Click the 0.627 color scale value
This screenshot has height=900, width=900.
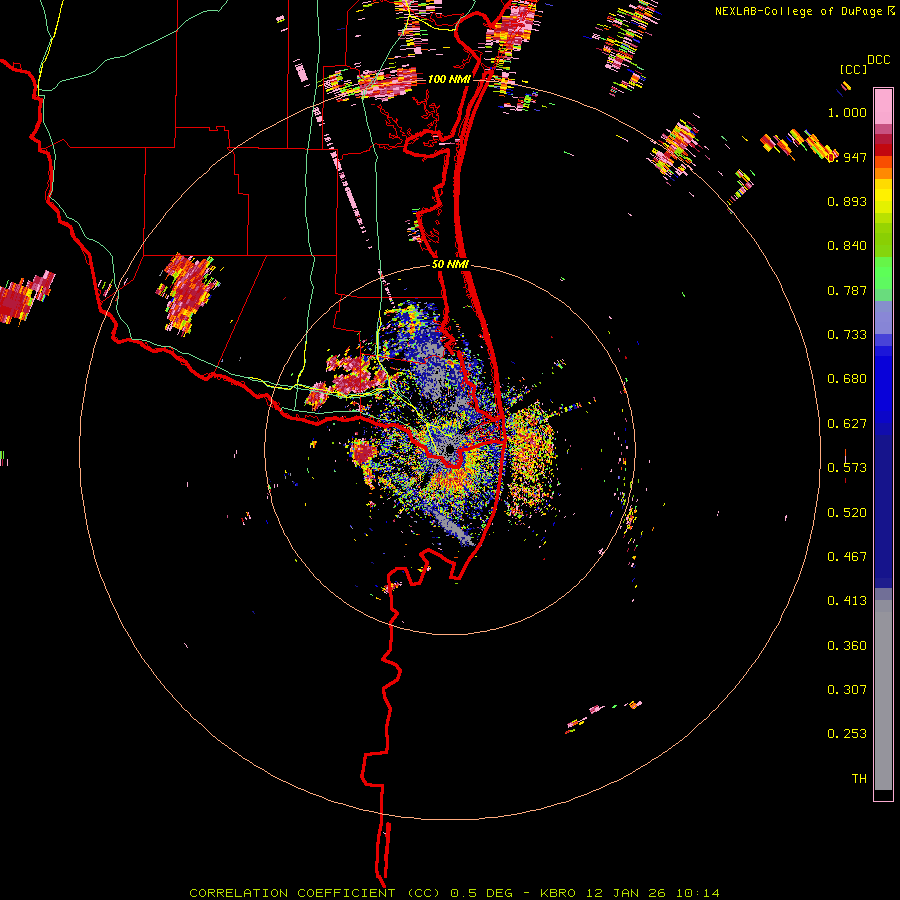pos(847,424)
